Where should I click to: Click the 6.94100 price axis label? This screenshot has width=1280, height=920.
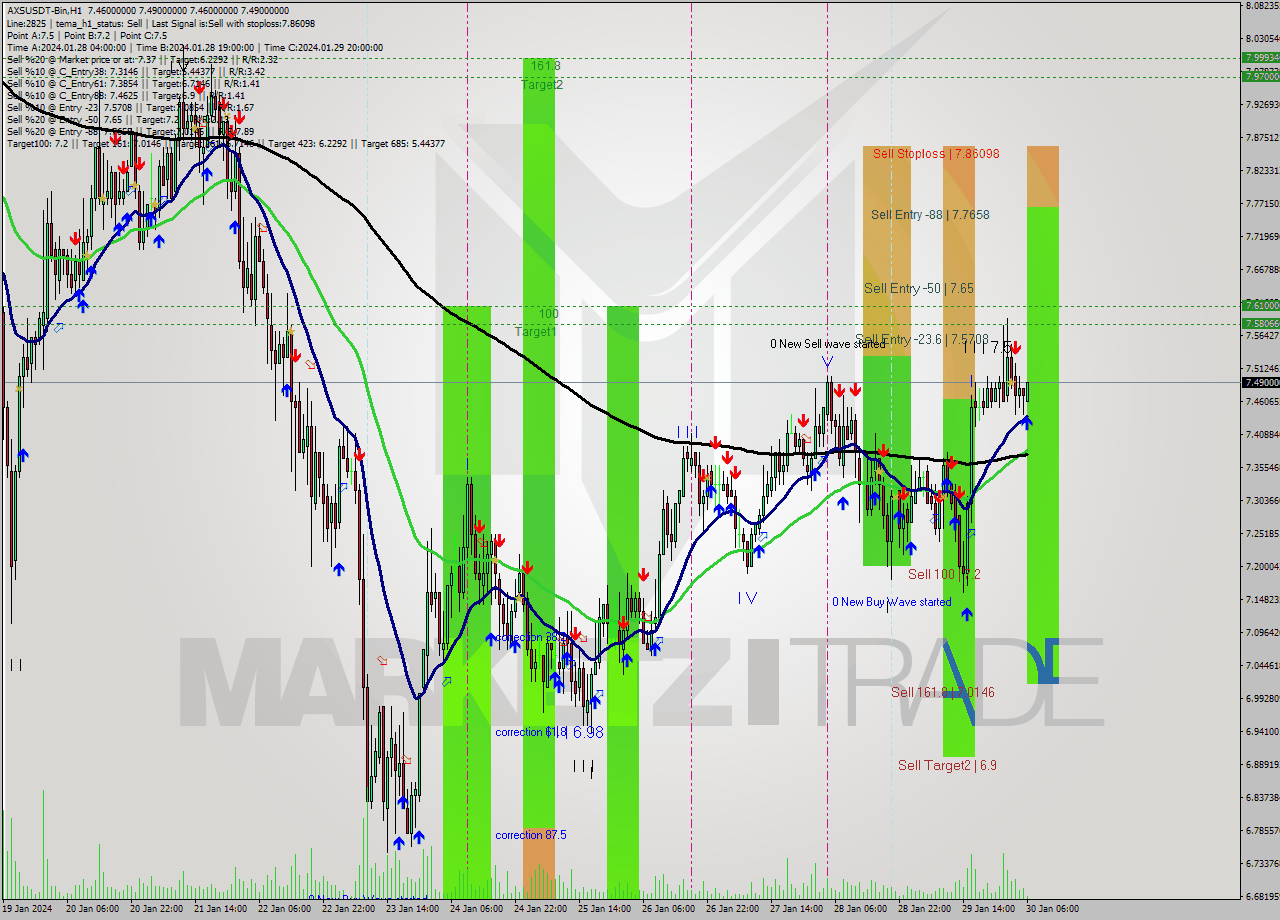(x=1262, y=731)
